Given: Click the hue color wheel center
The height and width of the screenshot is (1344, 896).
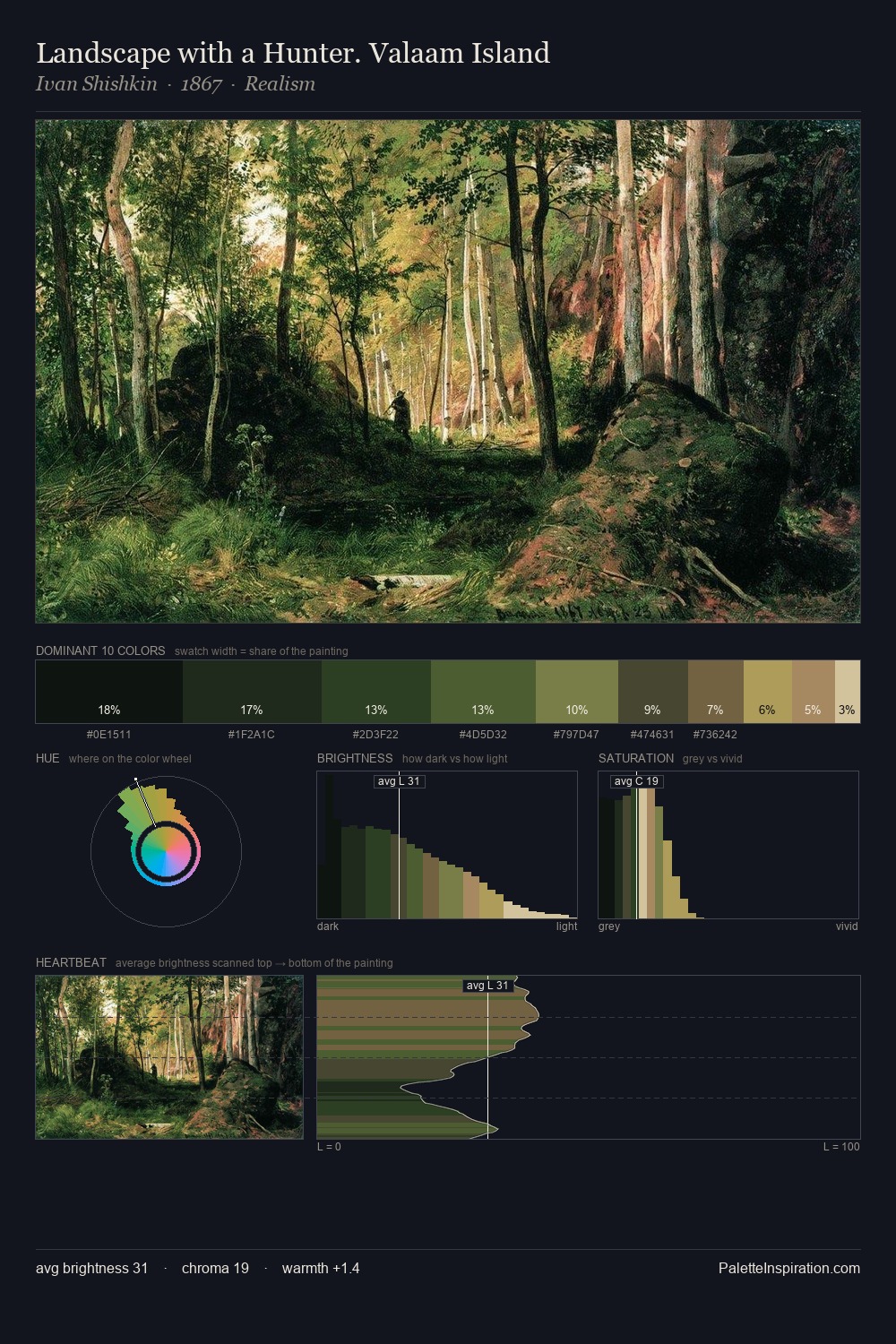Looking at the screenshot, I should tap(166, 851).
